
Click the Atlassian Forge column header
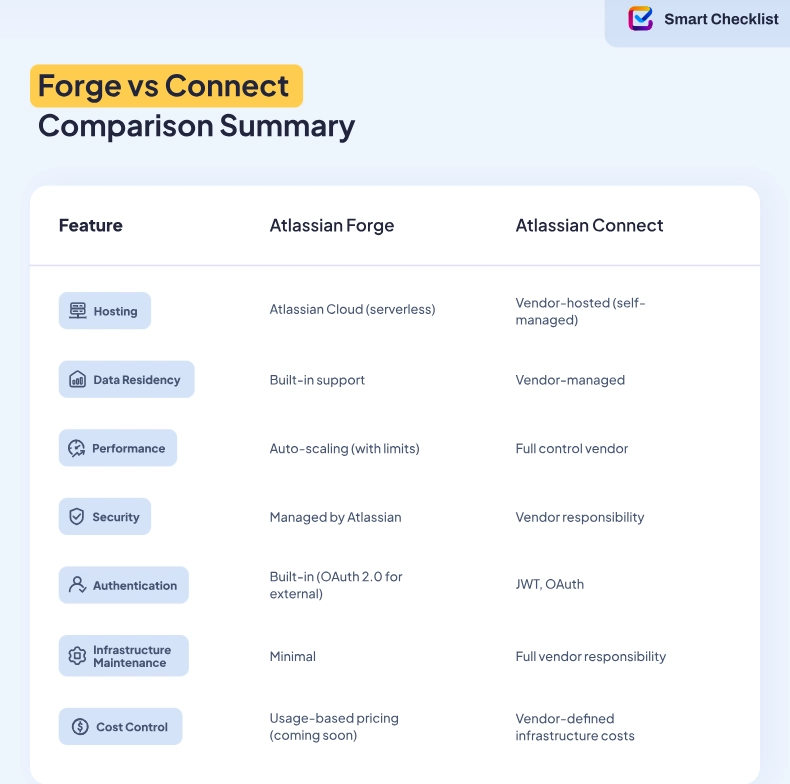tap(332, 226)
